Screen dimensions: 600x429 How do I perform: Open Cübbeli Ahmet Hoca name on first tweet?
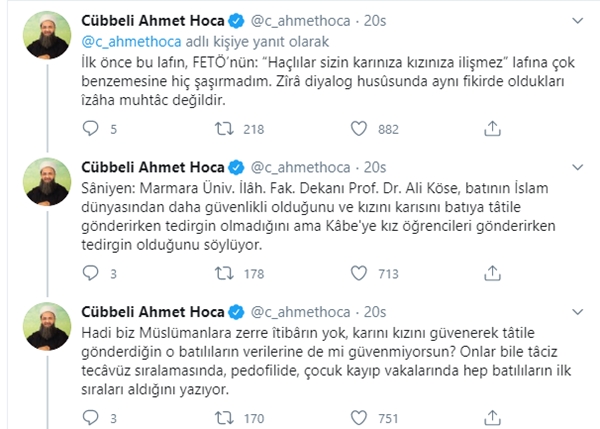153,21
